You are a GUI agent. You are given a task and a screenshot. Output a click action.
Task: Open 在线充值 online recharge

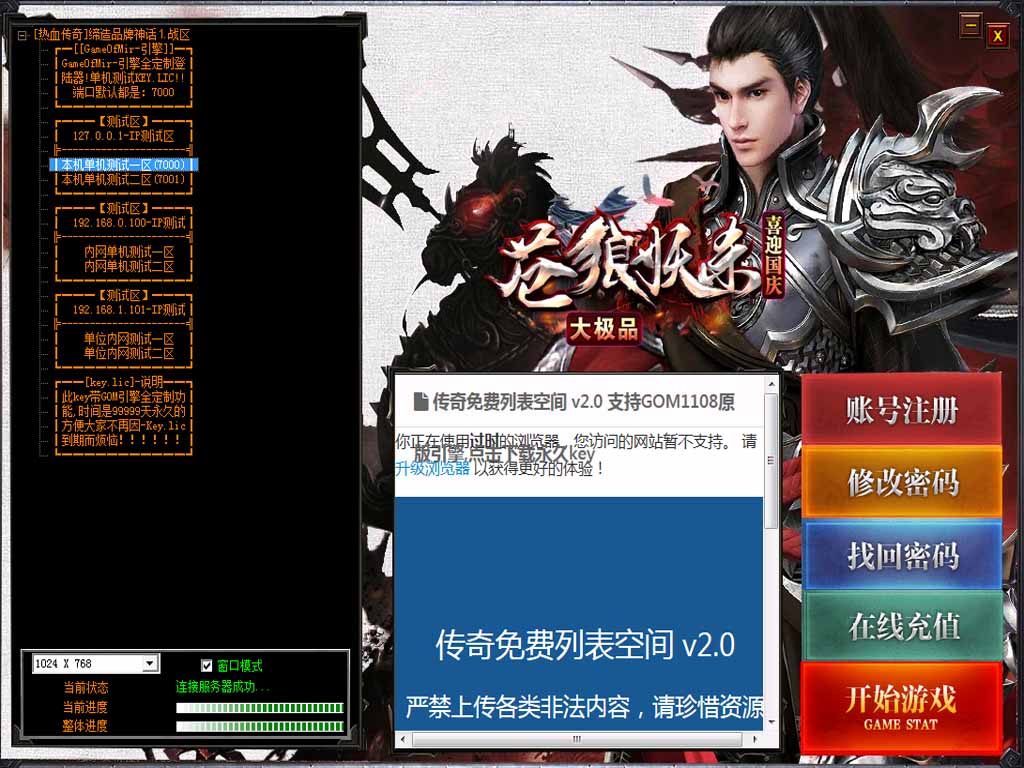tap(901, 626)
